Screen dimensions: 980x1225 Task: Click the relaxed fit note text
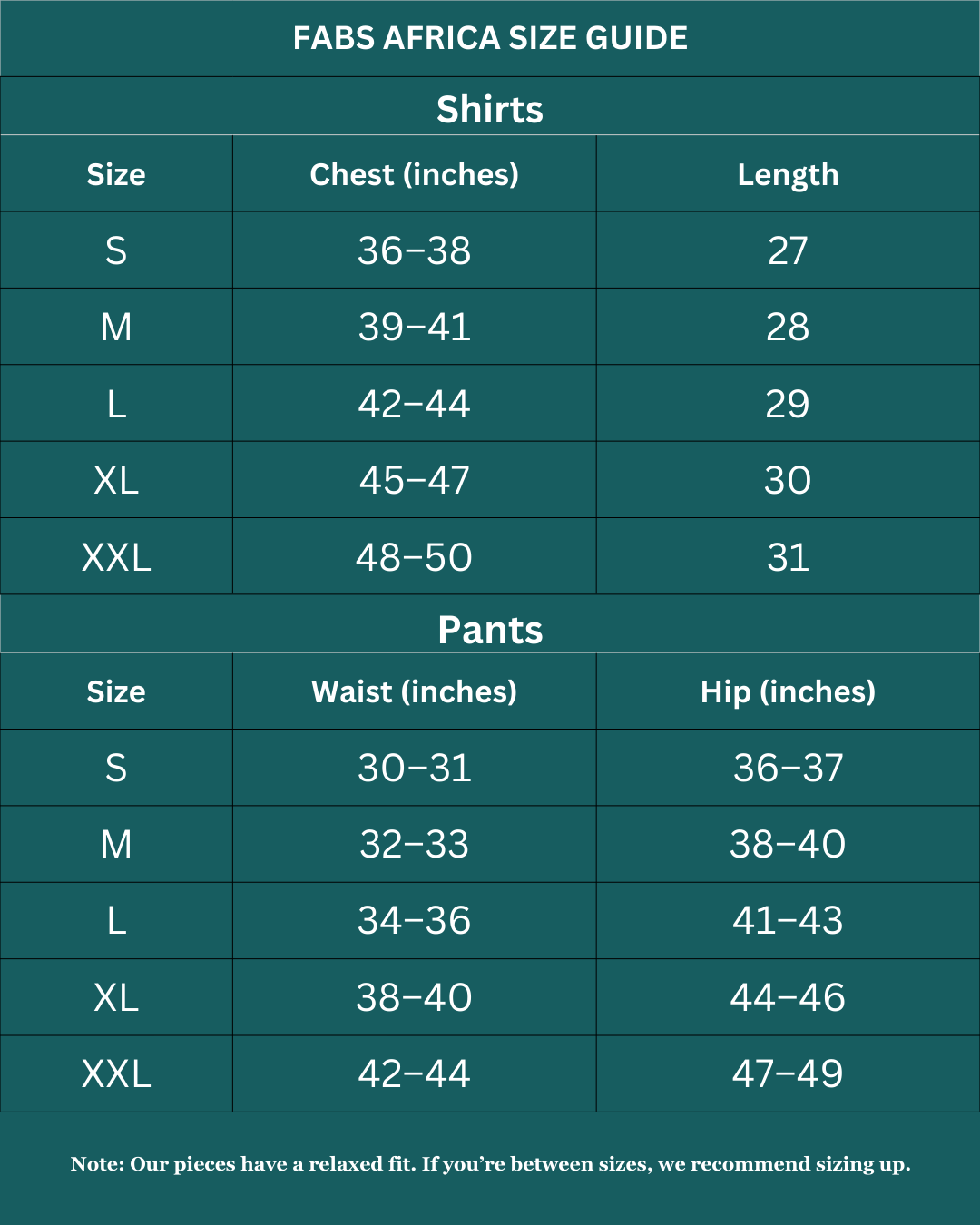tap(490, 1164)
